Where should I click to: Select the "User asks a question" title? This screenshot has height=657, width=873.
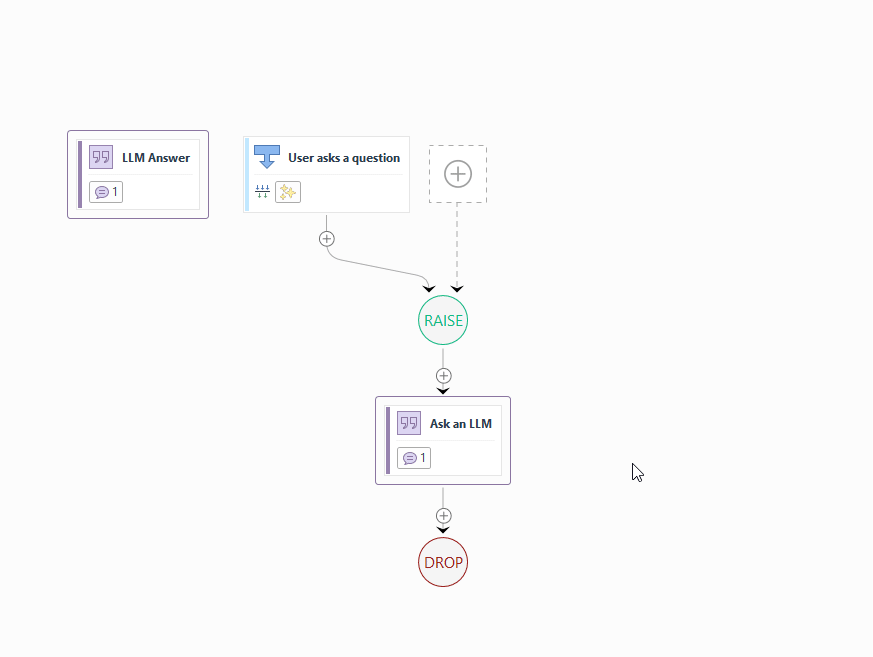(x=344, y=158)
